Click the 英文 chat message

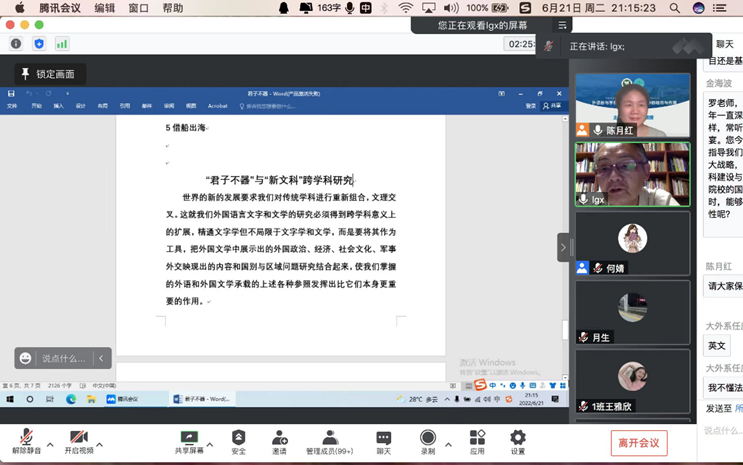pyautogui.click(x=717, y=346)
